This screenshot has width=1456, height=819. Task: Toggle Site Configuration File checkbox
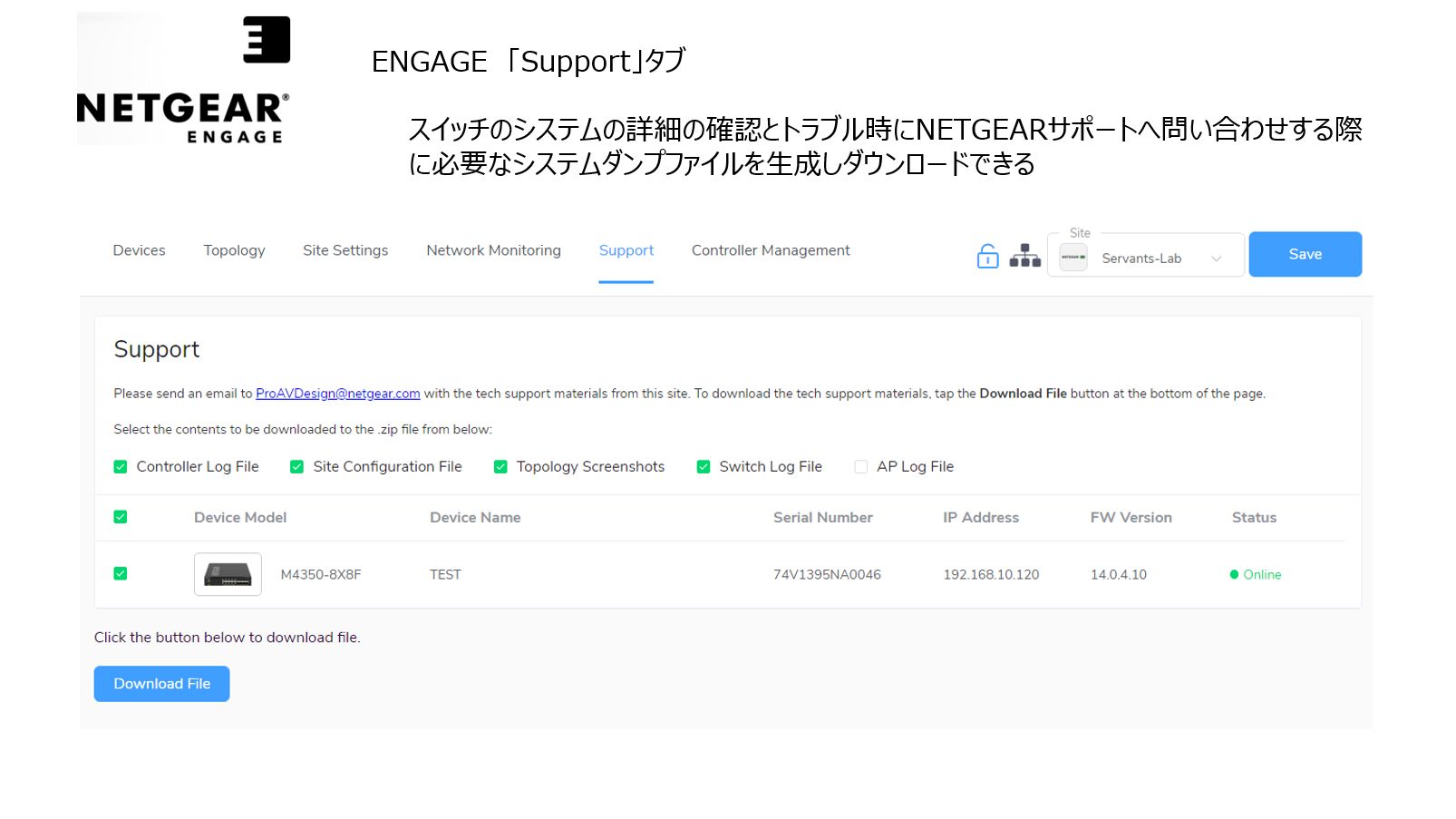pos(296,466)
